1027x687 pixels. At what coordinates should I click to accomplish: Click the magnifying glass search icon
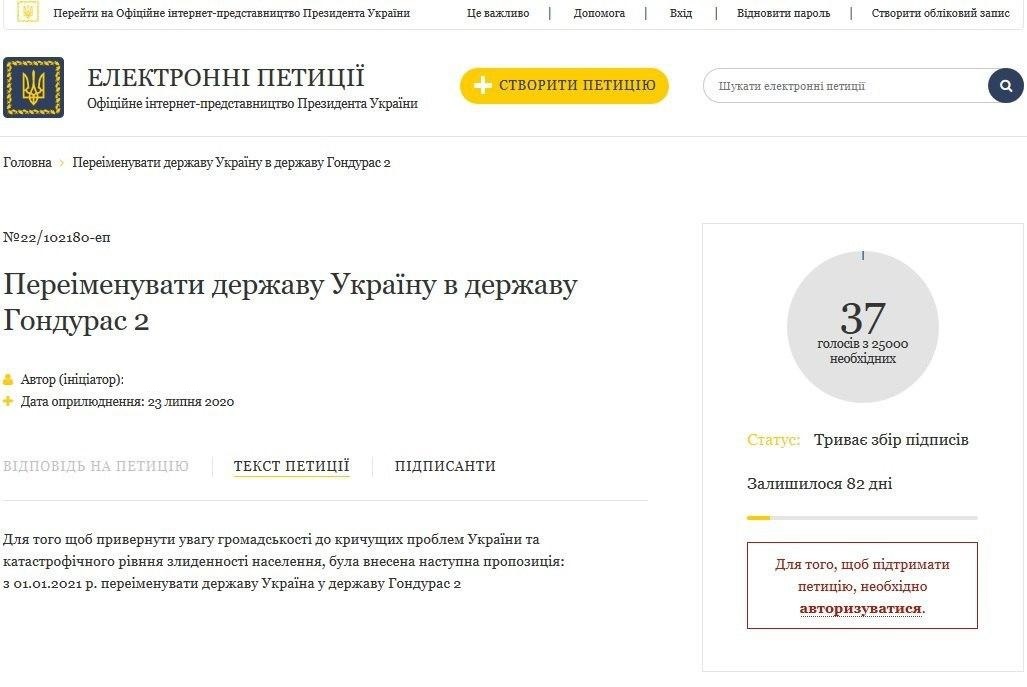[x=1005, y=86]
